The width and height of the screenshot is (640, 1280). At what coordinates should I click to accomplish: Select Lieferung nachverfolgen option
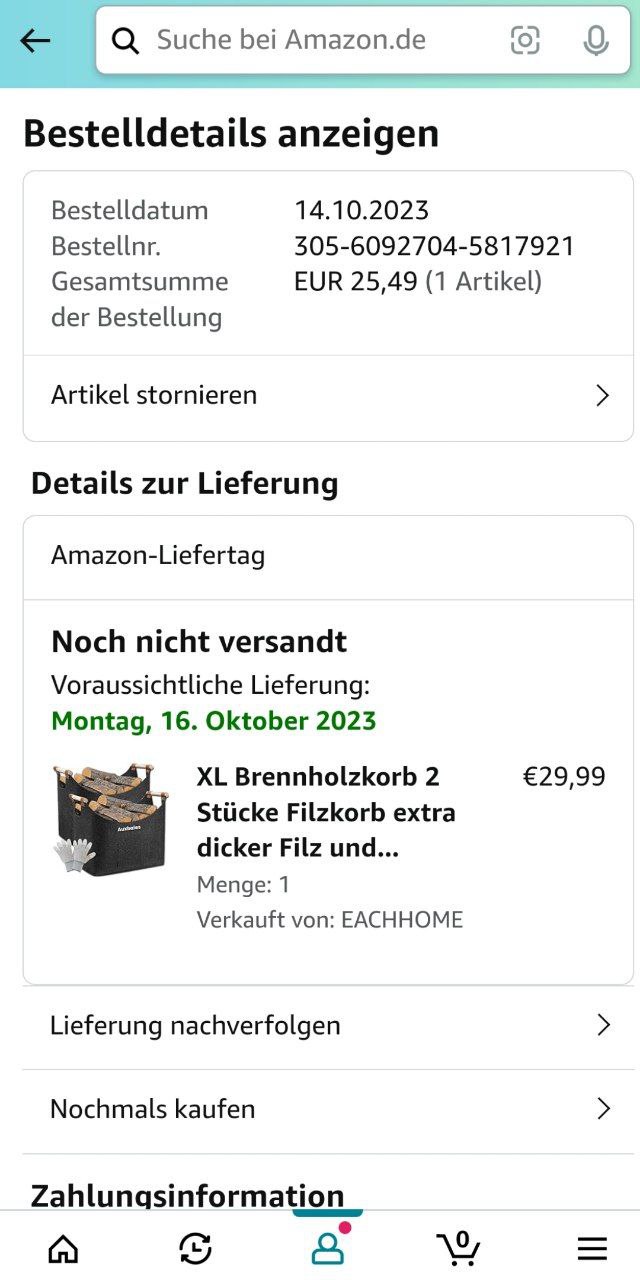195,1025
